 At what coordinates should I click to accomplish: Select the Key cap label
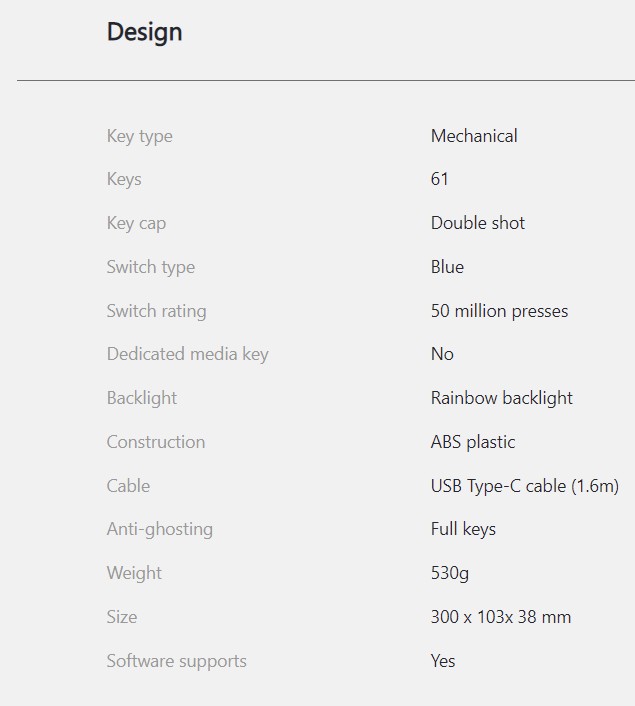[136, 224]
